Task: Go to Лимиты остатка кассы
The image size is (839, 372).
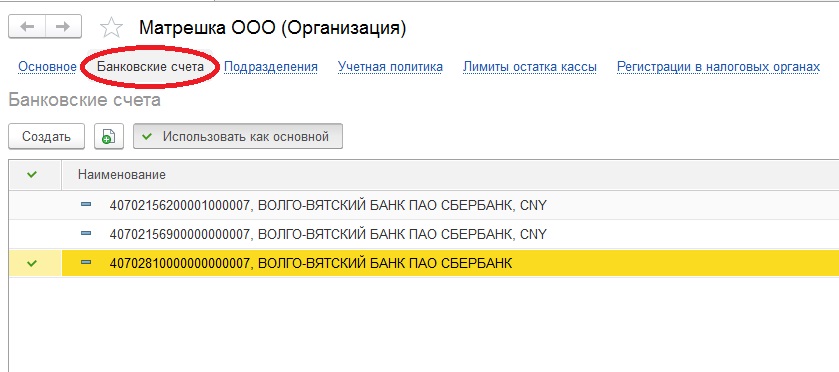Action: 530,67
